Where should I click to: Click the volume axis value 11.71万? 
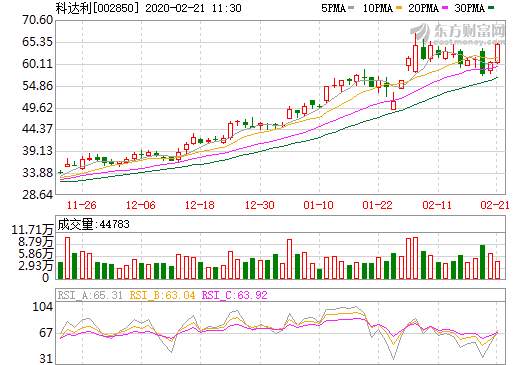(x=32, y=230)
